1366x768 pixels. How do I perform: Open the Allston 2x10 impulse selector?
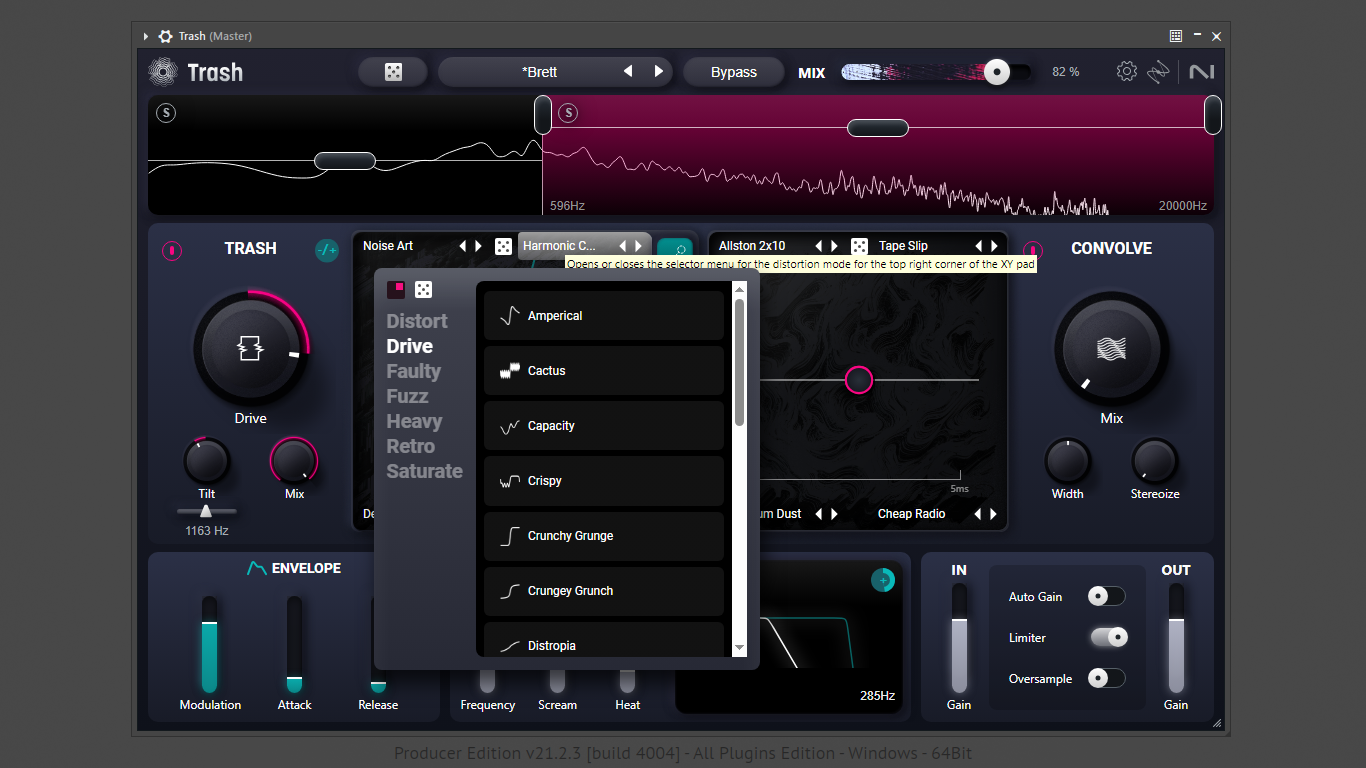click(752, 246)
